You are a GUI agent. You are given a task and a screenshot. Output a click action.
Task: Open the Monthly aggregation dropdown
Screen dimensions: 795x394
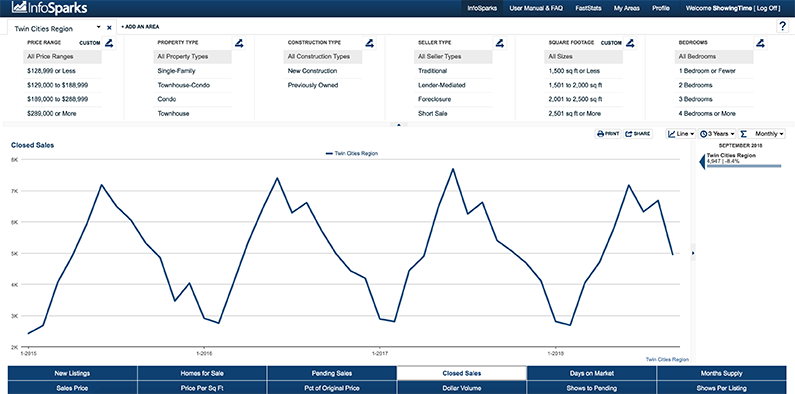[x=762, y=134]
